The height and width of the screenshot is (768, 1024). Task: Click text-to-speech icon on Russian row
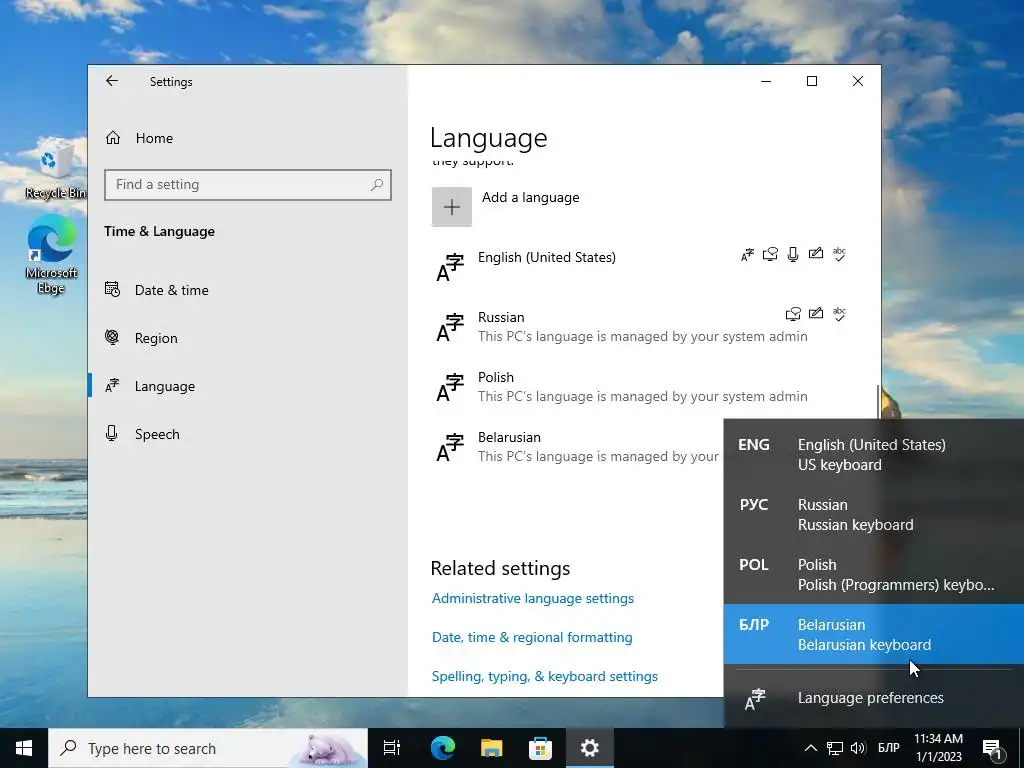point(793,314)
